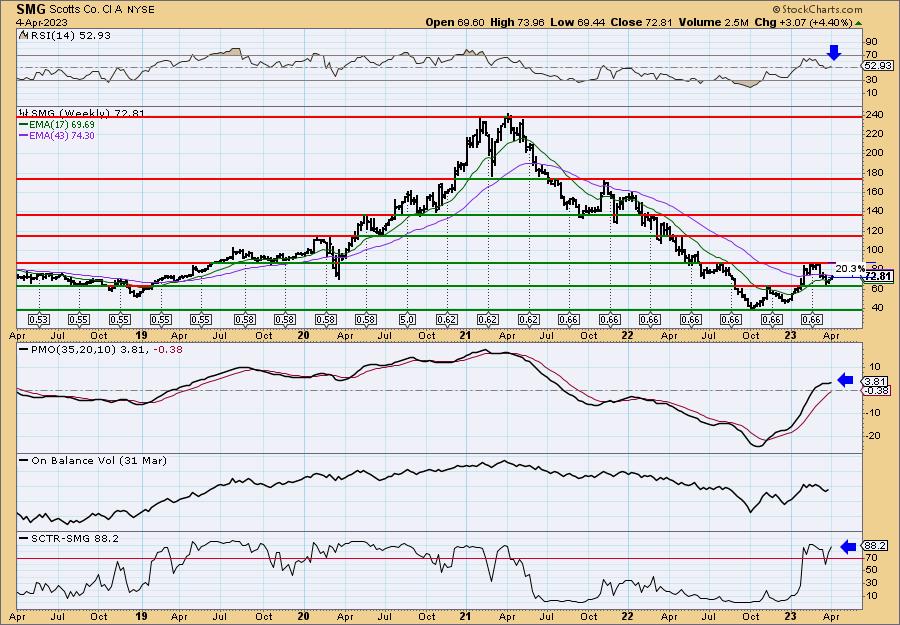The width and height of the screenshot is (900, 625).
Task: Click the -0.38 PMO signal value tag
Action: click(x=877, y=391)
